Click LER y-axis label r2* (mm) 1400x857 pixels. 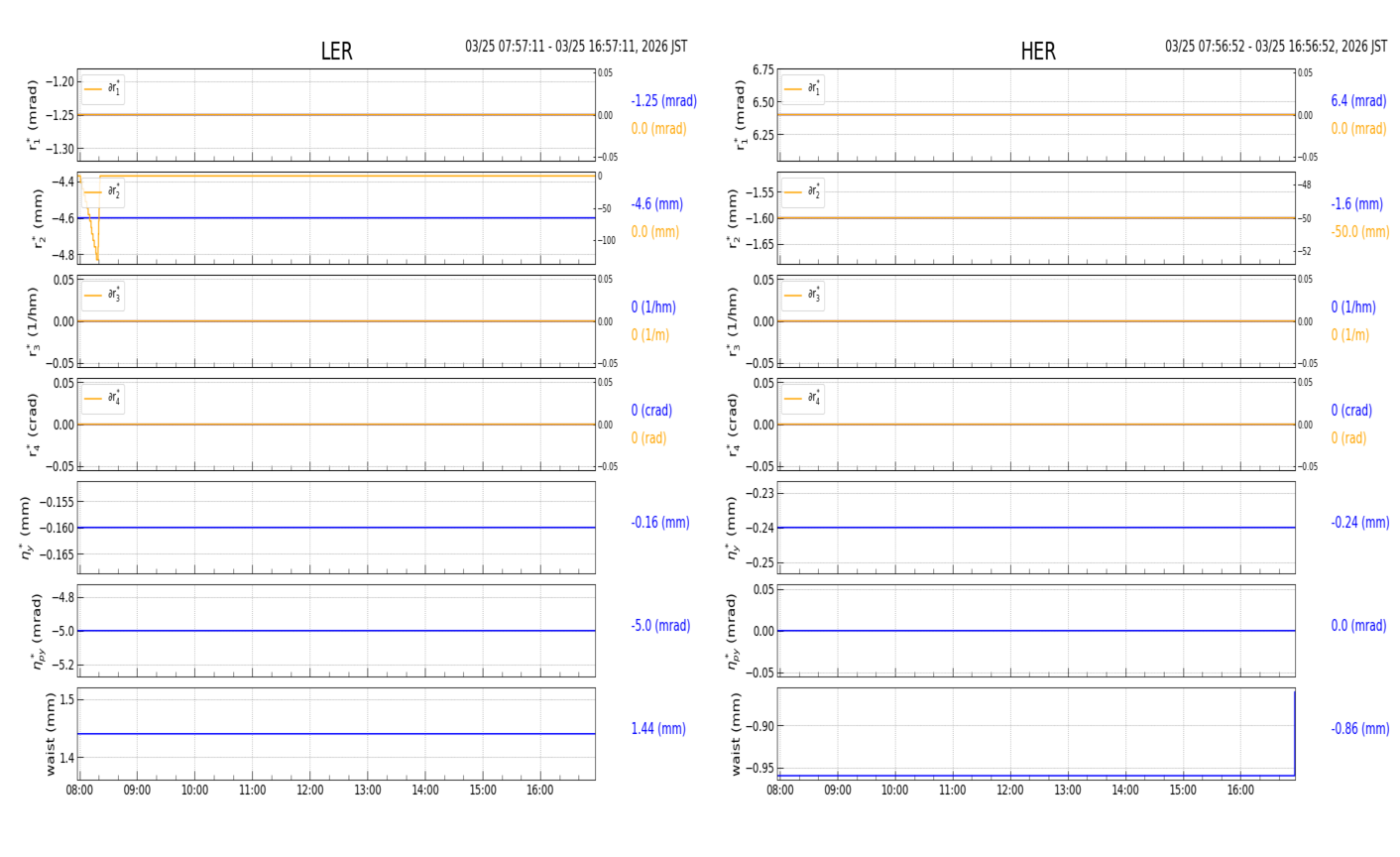coord(39,218)
